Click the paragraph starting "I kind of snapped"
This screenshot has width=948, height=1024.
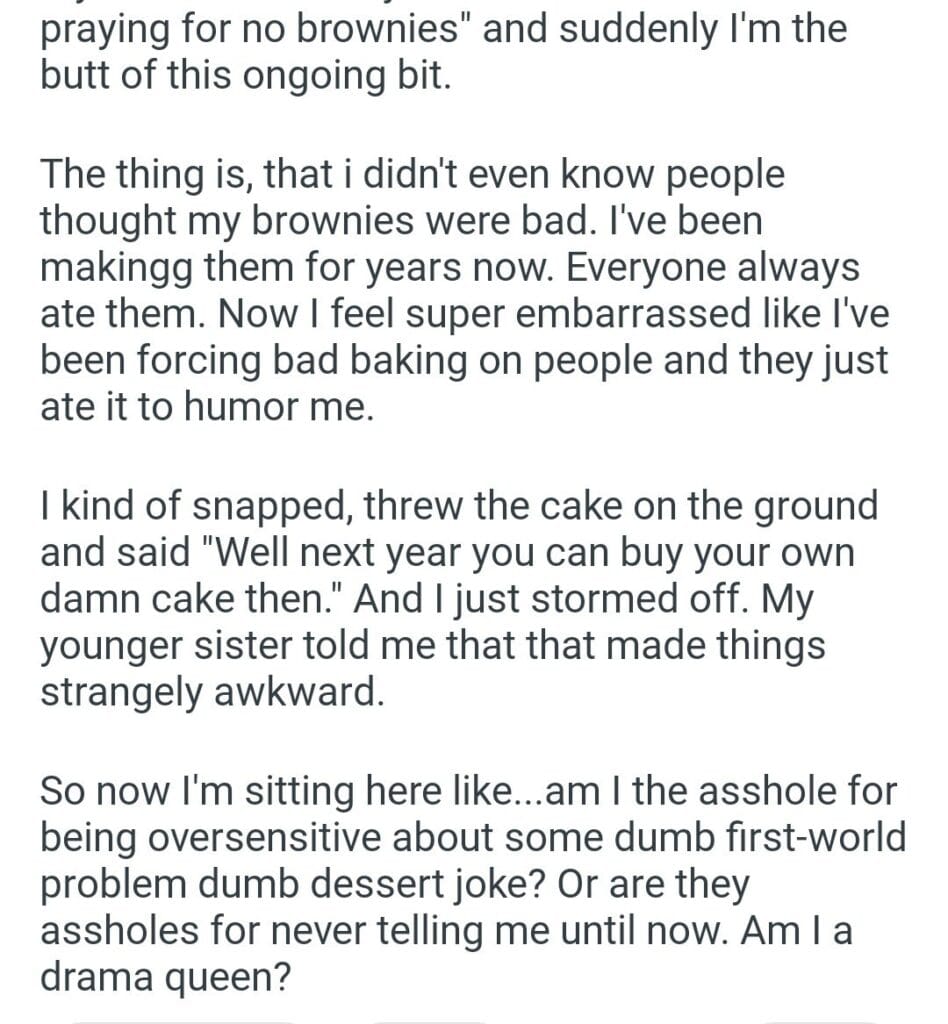pyautogui.click(x=459, y=600)
